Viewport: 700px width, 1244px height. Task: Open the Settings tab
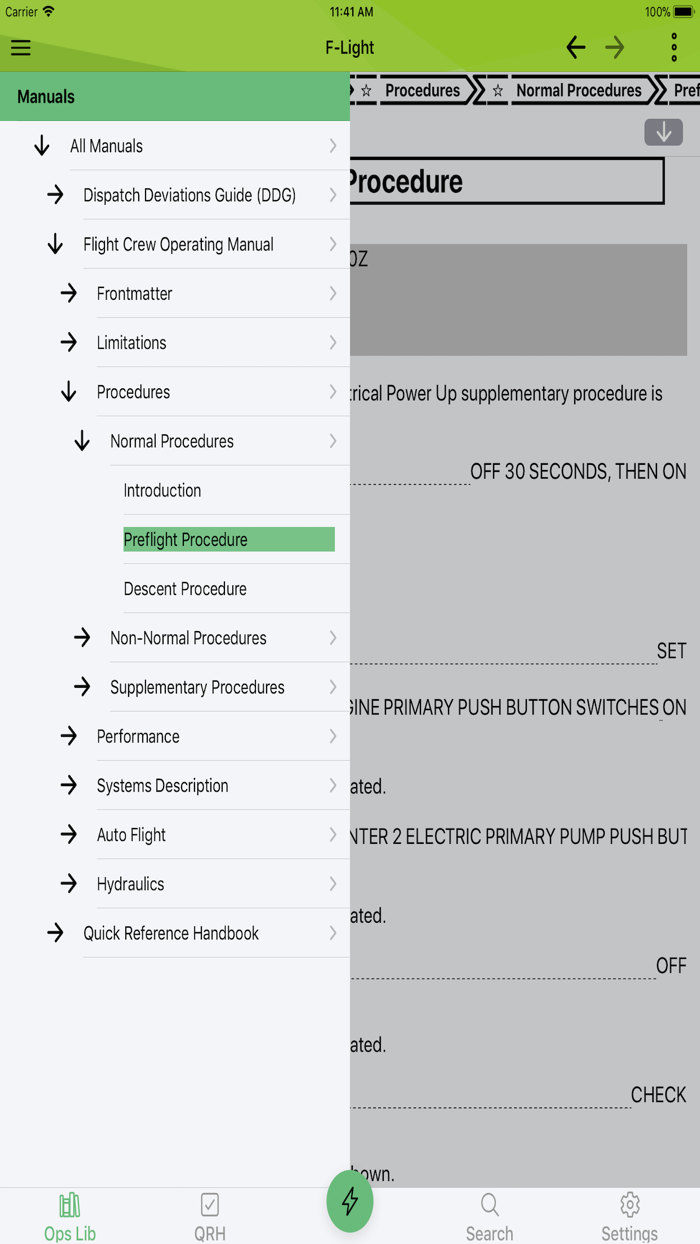[x=629, y=1215]
